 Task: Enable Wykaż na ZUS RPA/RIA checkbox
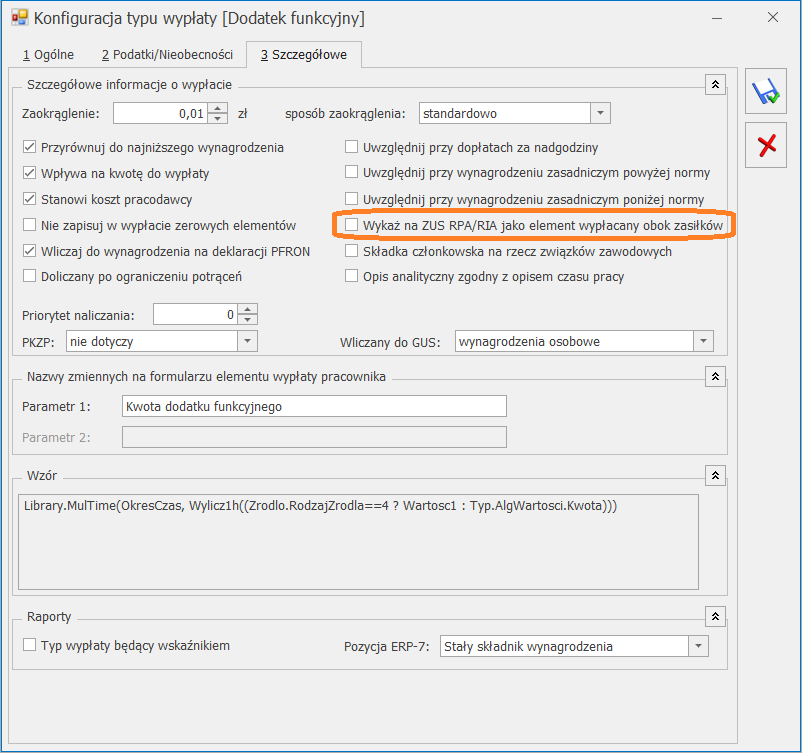351,225
